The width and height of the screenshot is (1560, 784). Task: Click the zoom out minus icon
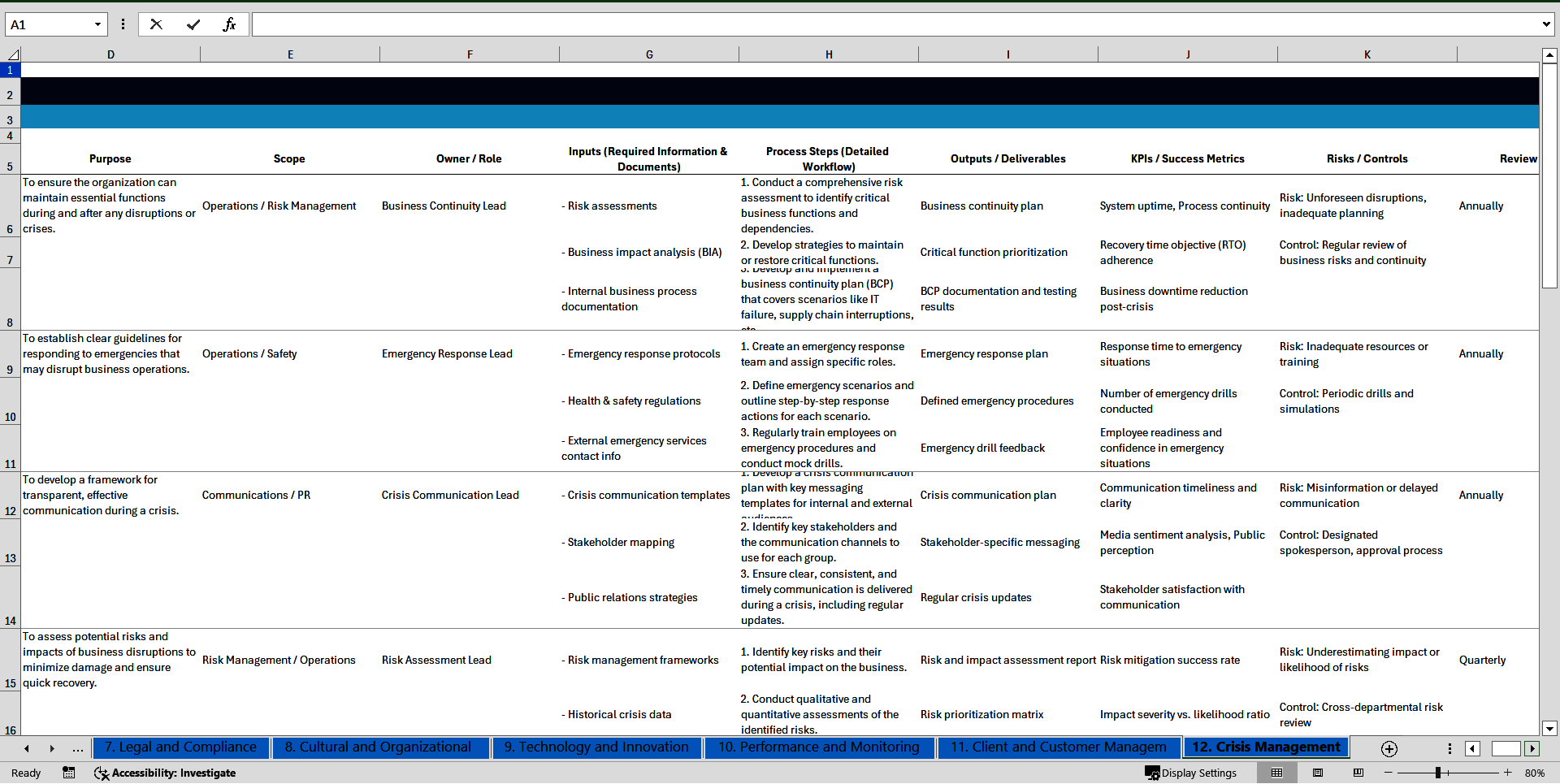pos(1389,773)
